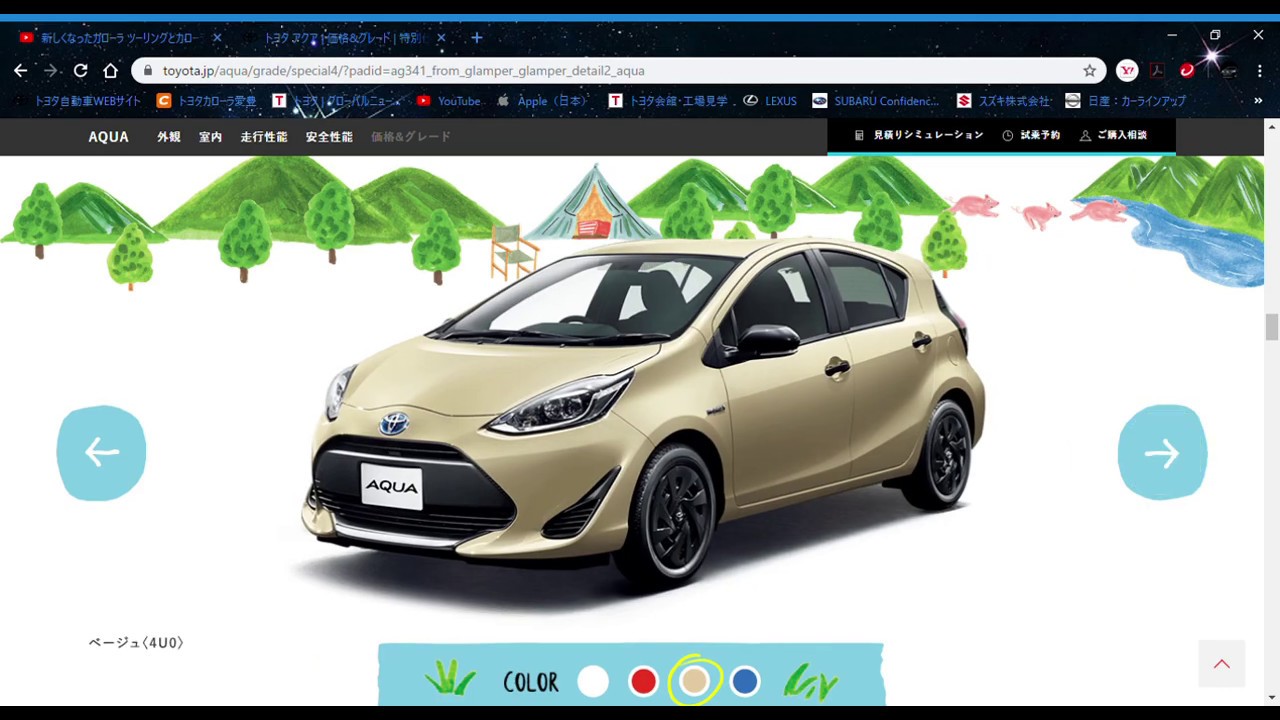Viewport: 1280px width, 720px height.
Task: Show the previous car with left arrow
Action: [x=101, y=453]
